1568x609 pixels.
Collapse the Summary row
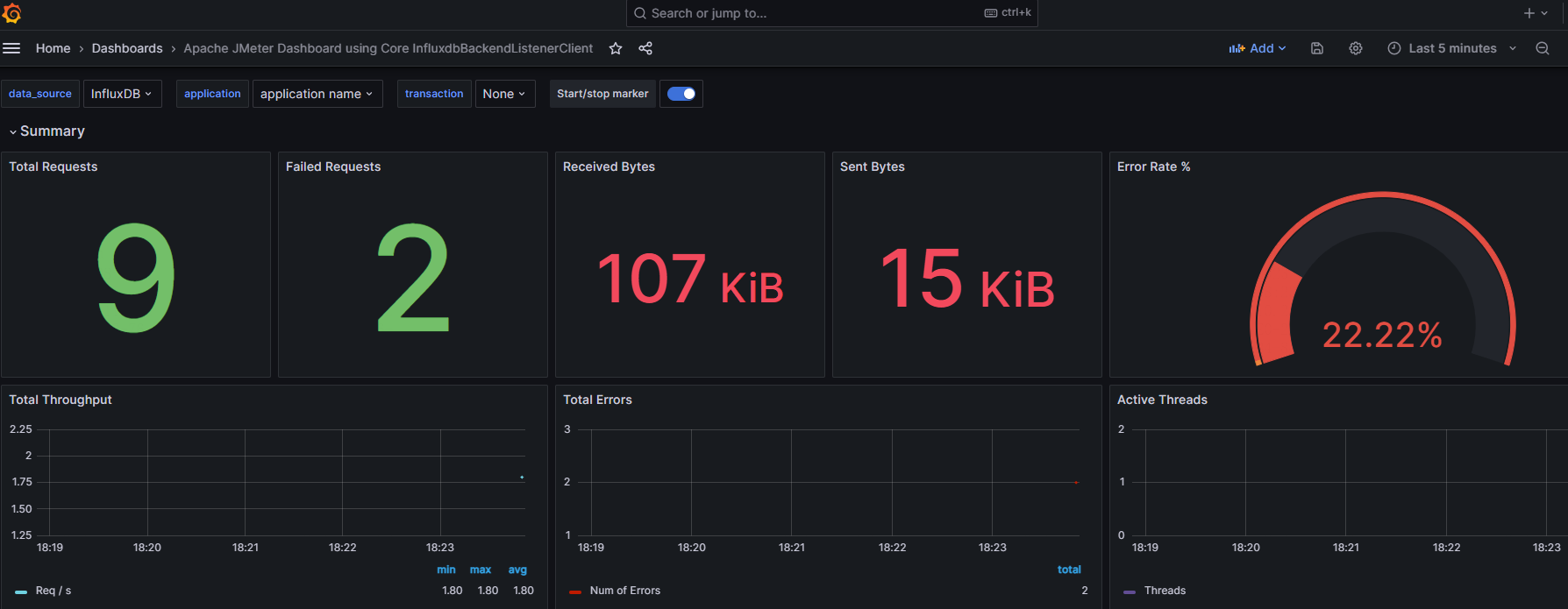[47, 131]
